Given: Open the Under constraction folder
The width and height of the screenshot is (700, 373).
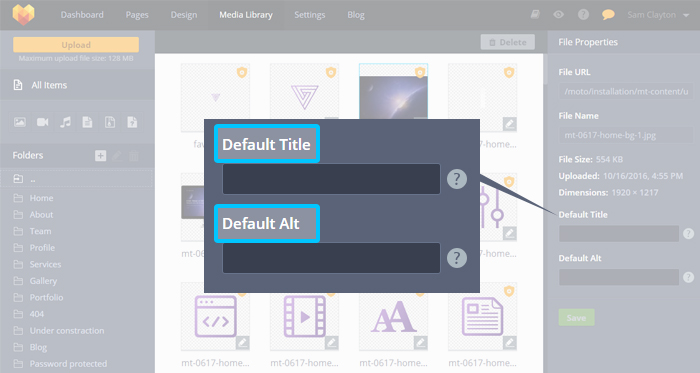Looking at the screenshot, I should coord(67,330).
